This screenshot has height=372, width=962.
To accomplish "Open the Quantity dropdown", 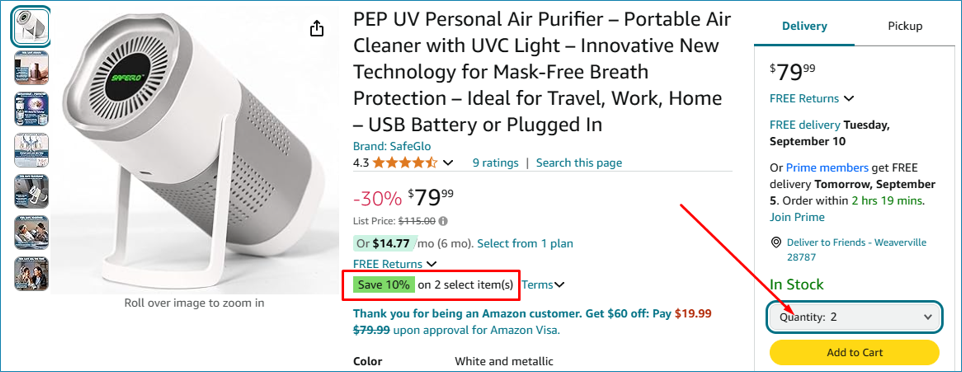I will coord(853,317).
